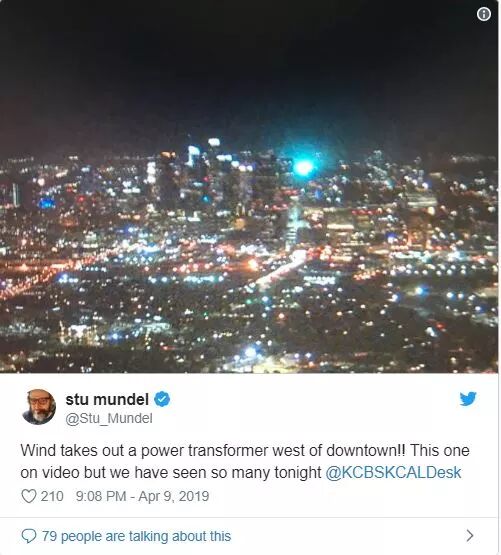The height and width of the screenshot is (555, 501).
Task: Click stu mundel's profile avatar
Action: 39,407
